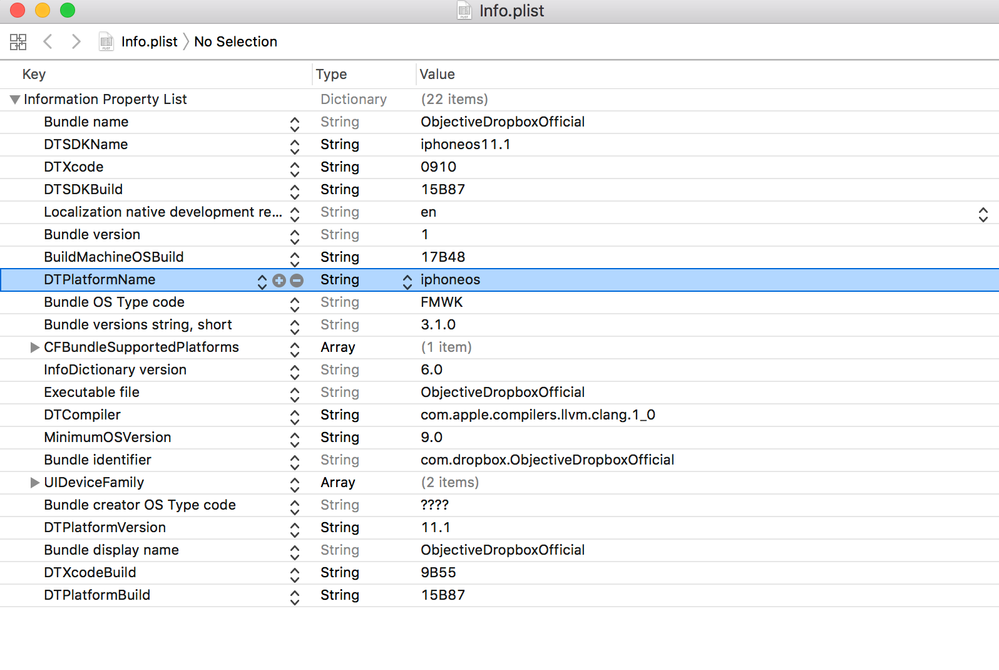Click the Info.plist title bar document icon
Image resolution: width=999 pixels, height=670 pixels.
(464, 11)
